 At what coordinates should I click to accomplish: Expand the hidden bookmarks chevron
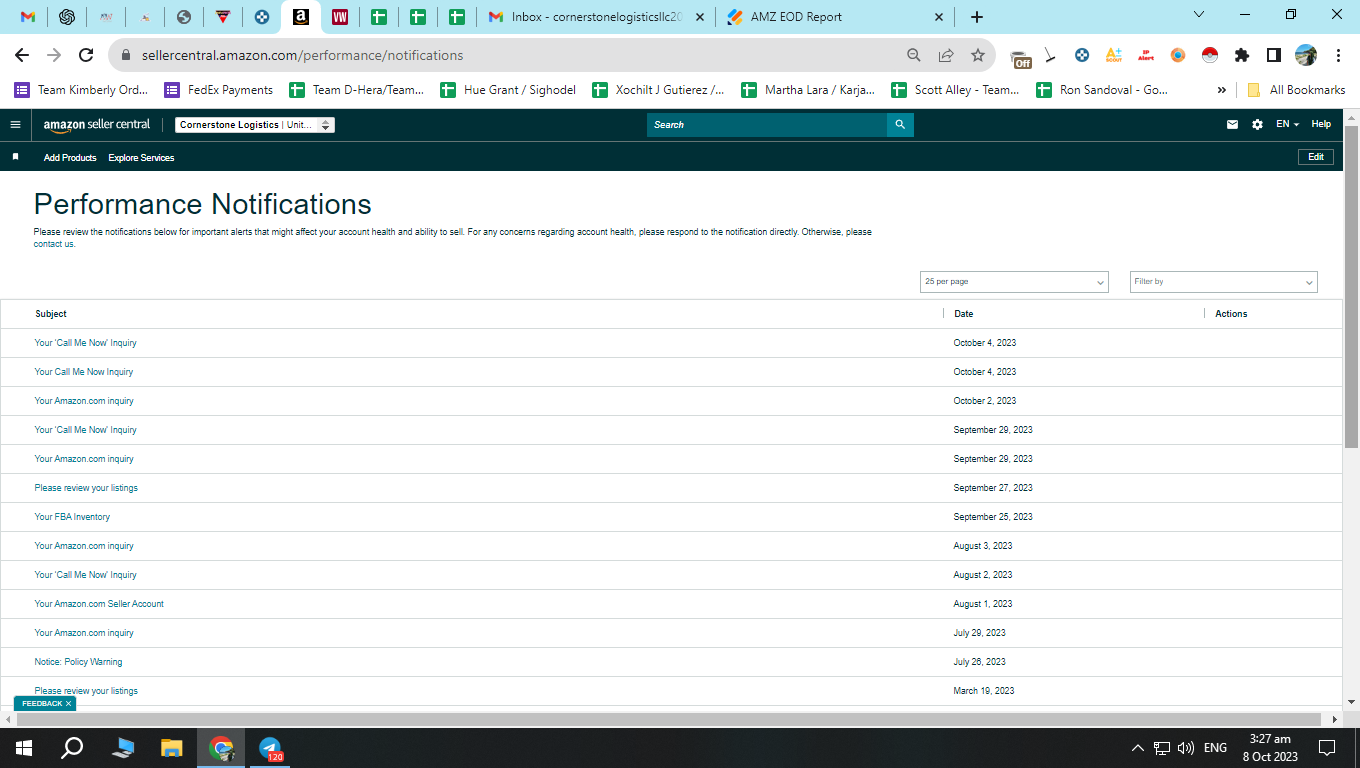[x=1221, y=90]
